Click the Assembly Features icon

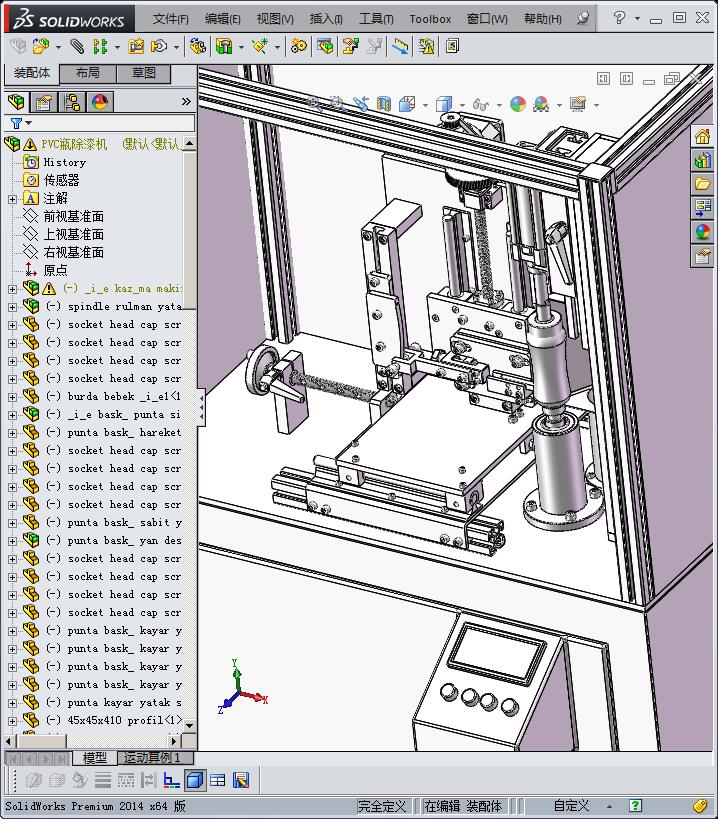[223, 46]
